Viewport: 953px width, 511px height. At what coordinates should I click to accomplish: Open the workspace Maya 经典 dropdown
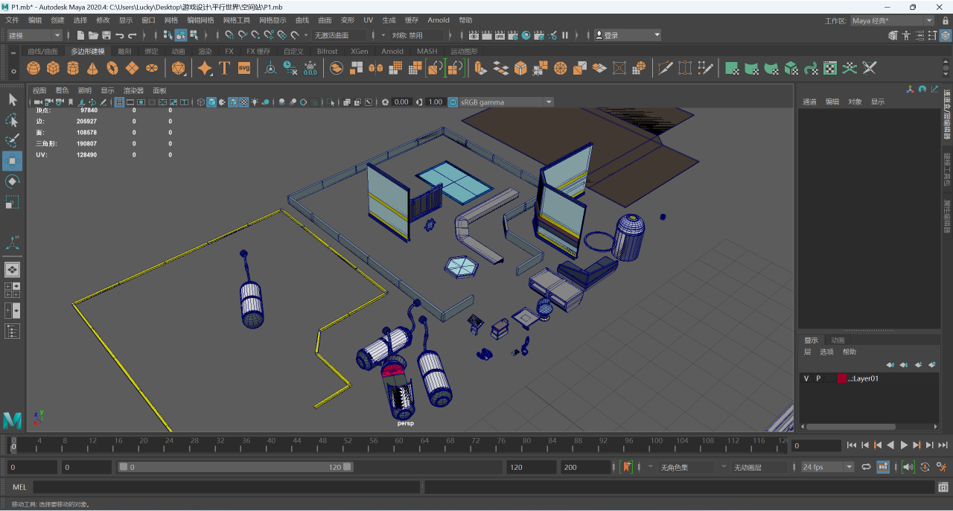[891, 20]
